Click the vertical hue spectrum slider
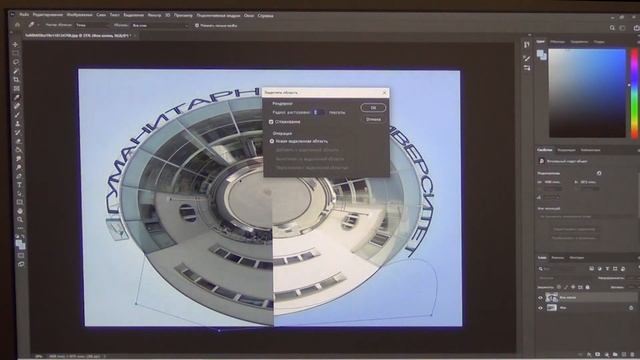 click(x=635, y=94)
